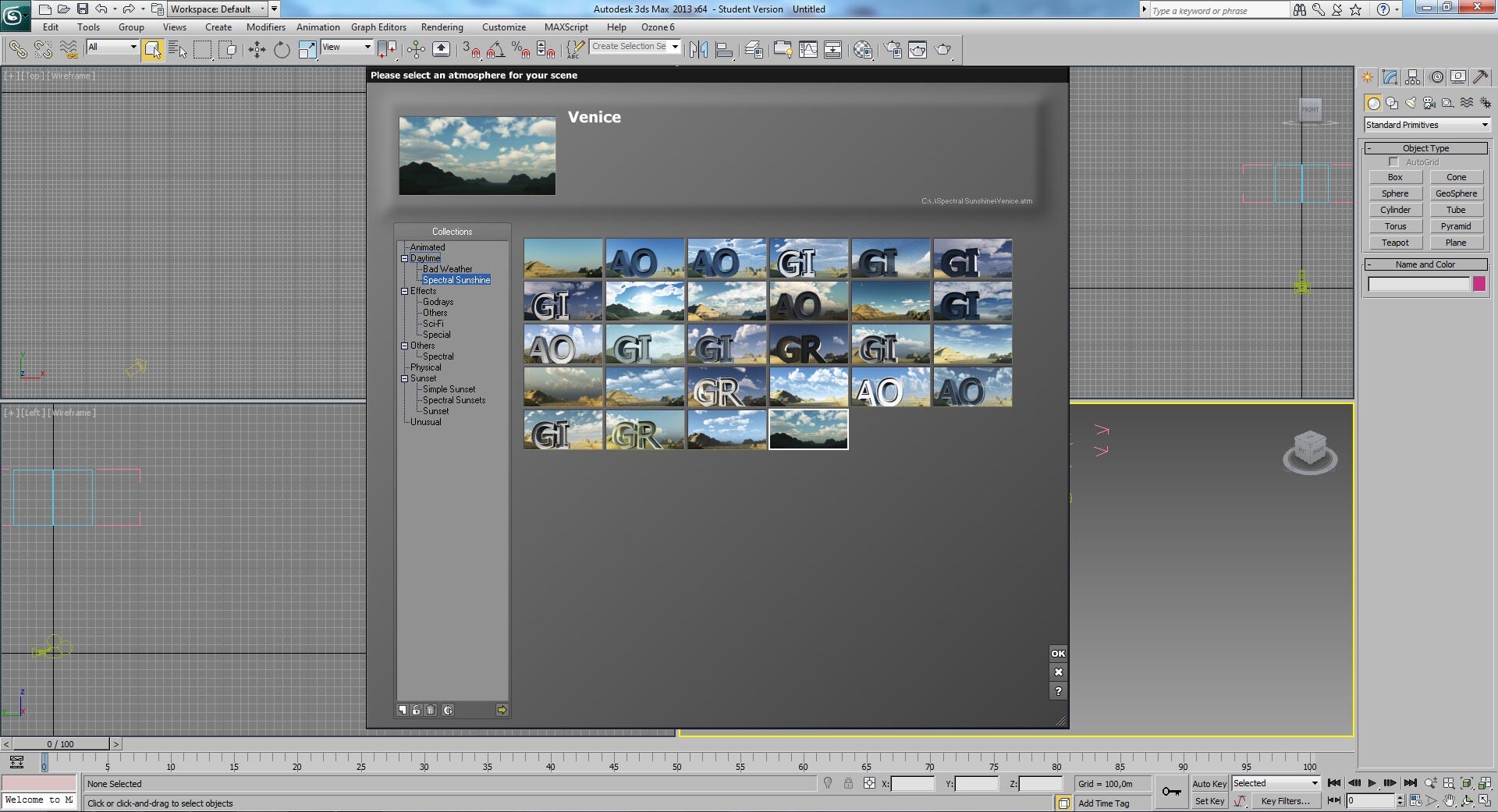Click the Play Animation button

pos(1372,783)
